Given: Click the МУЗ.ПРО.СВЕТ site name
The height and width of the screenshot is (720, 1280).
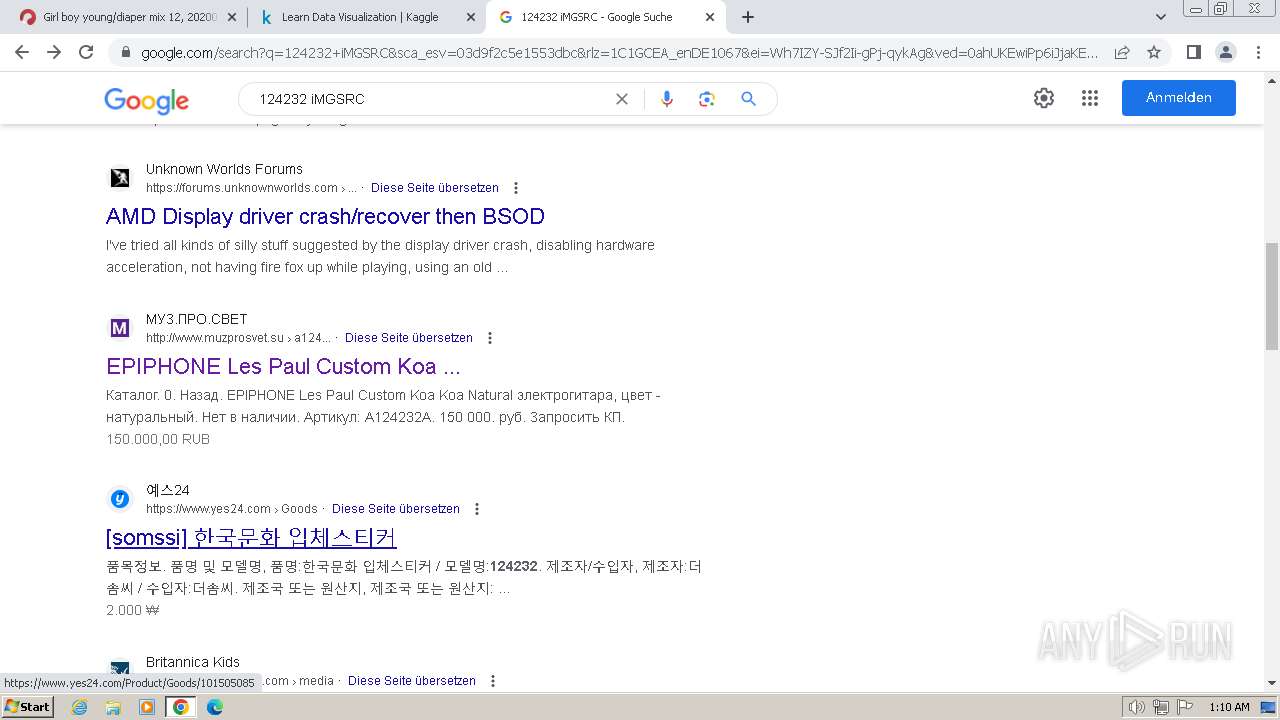Looking at the screenshot, I should tap(196, 319).
